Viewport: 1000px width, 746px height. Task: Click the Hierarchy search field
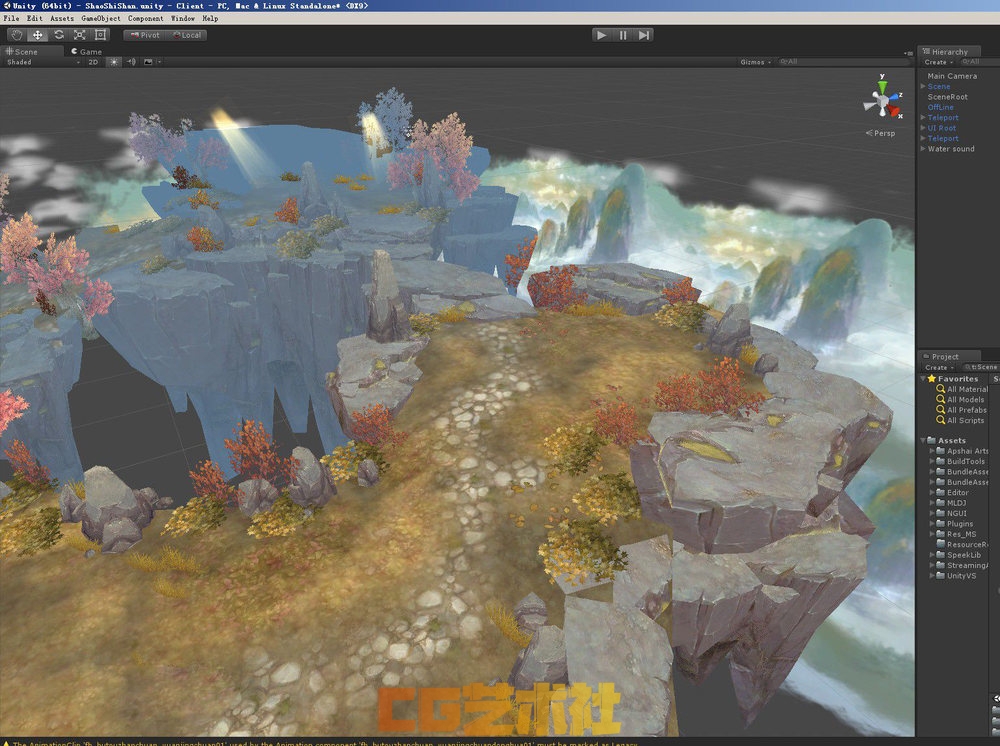coord(978,62)
